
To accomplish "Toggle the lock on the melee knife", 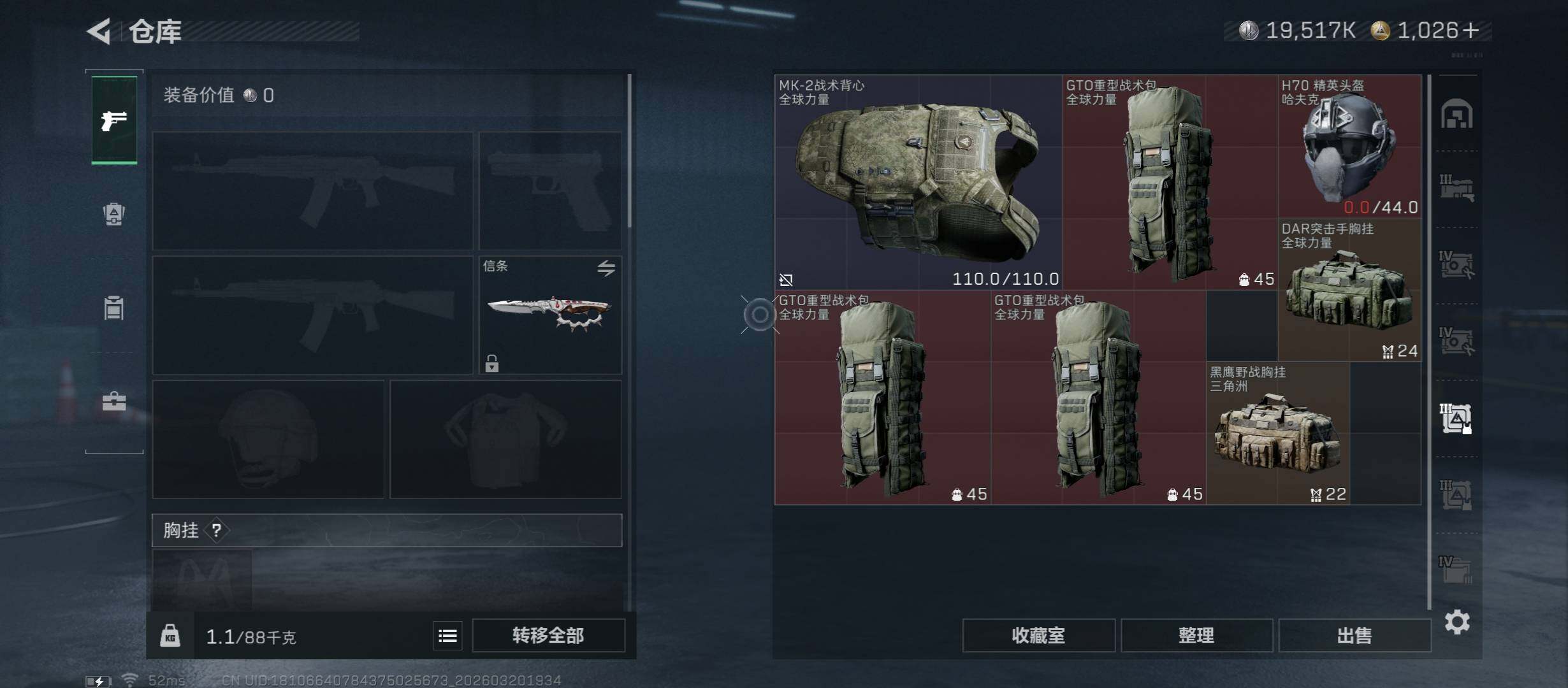I will [491, 363].
